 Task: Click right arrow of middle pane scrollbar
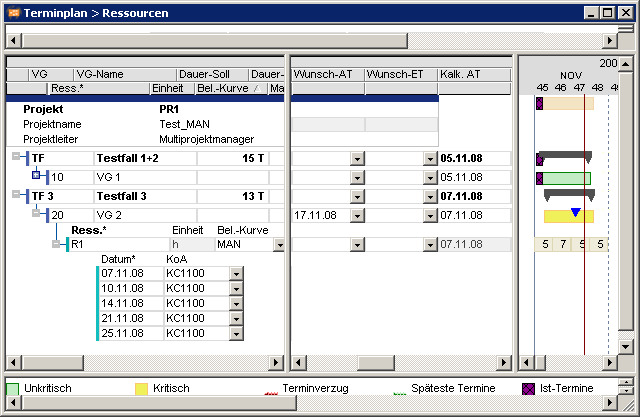pos(504,362)
